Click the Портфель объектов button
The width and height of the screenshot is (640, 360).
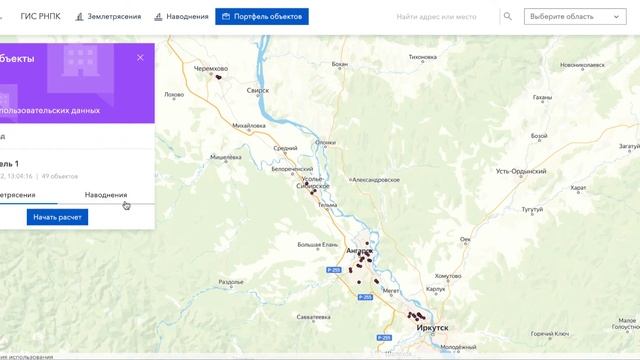pos(262,17)
